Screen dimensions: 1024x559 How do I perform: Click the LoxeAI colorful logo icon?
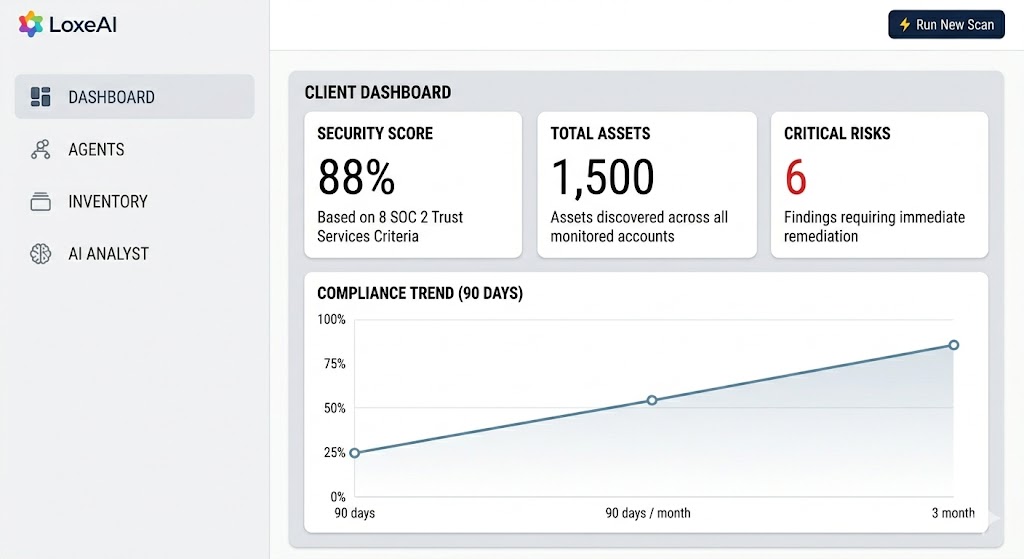click(31, 24)
